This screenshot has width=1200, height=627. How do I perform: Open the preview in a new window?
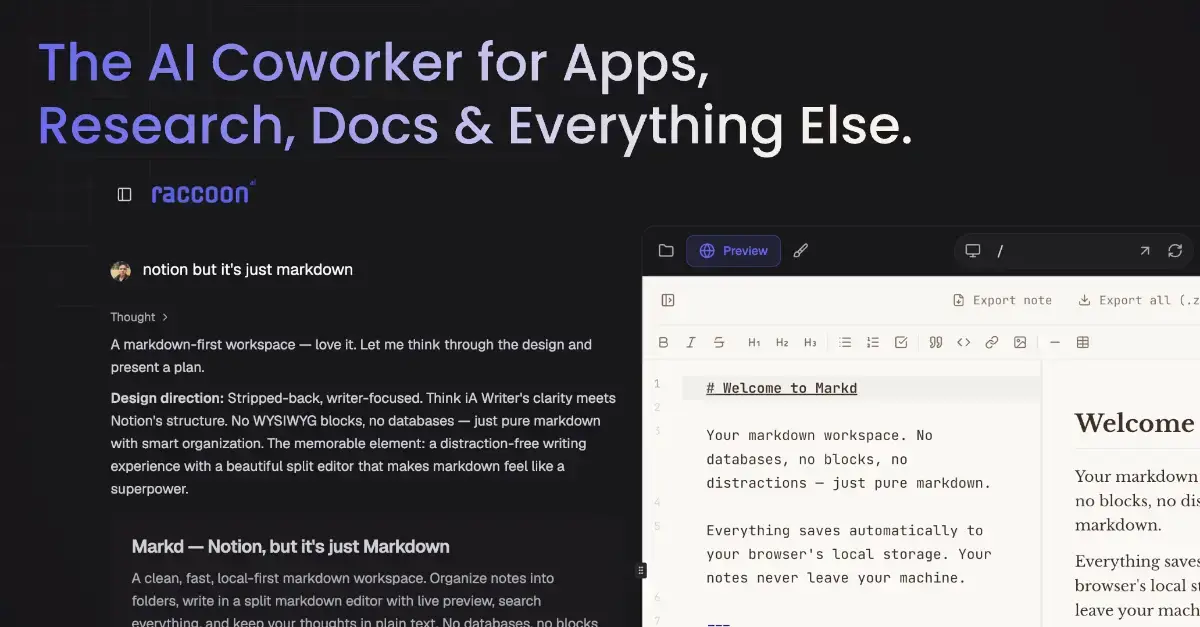tap(1145, 251)
